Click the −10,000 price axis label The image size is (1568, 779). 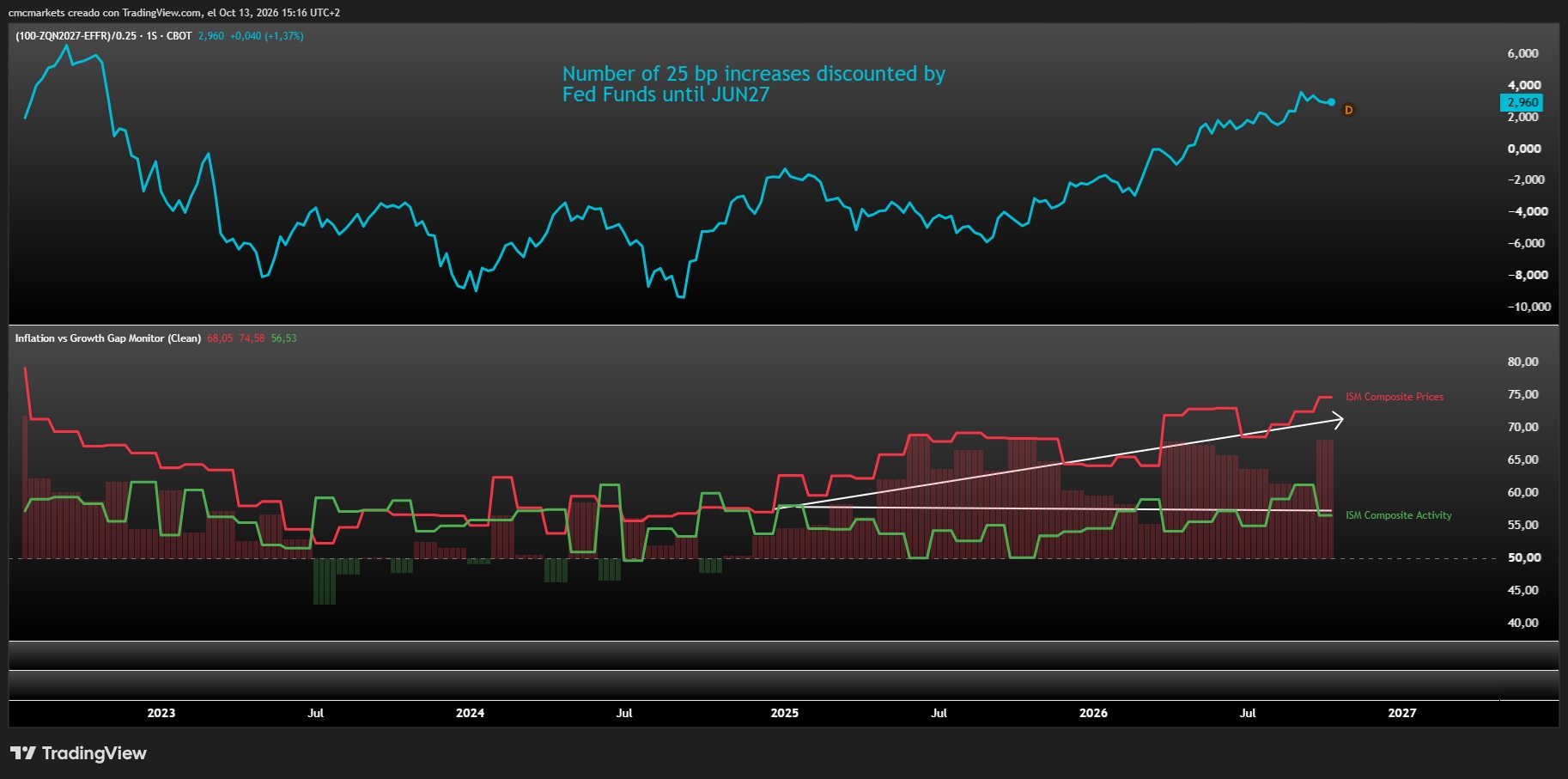(1528, 307)
